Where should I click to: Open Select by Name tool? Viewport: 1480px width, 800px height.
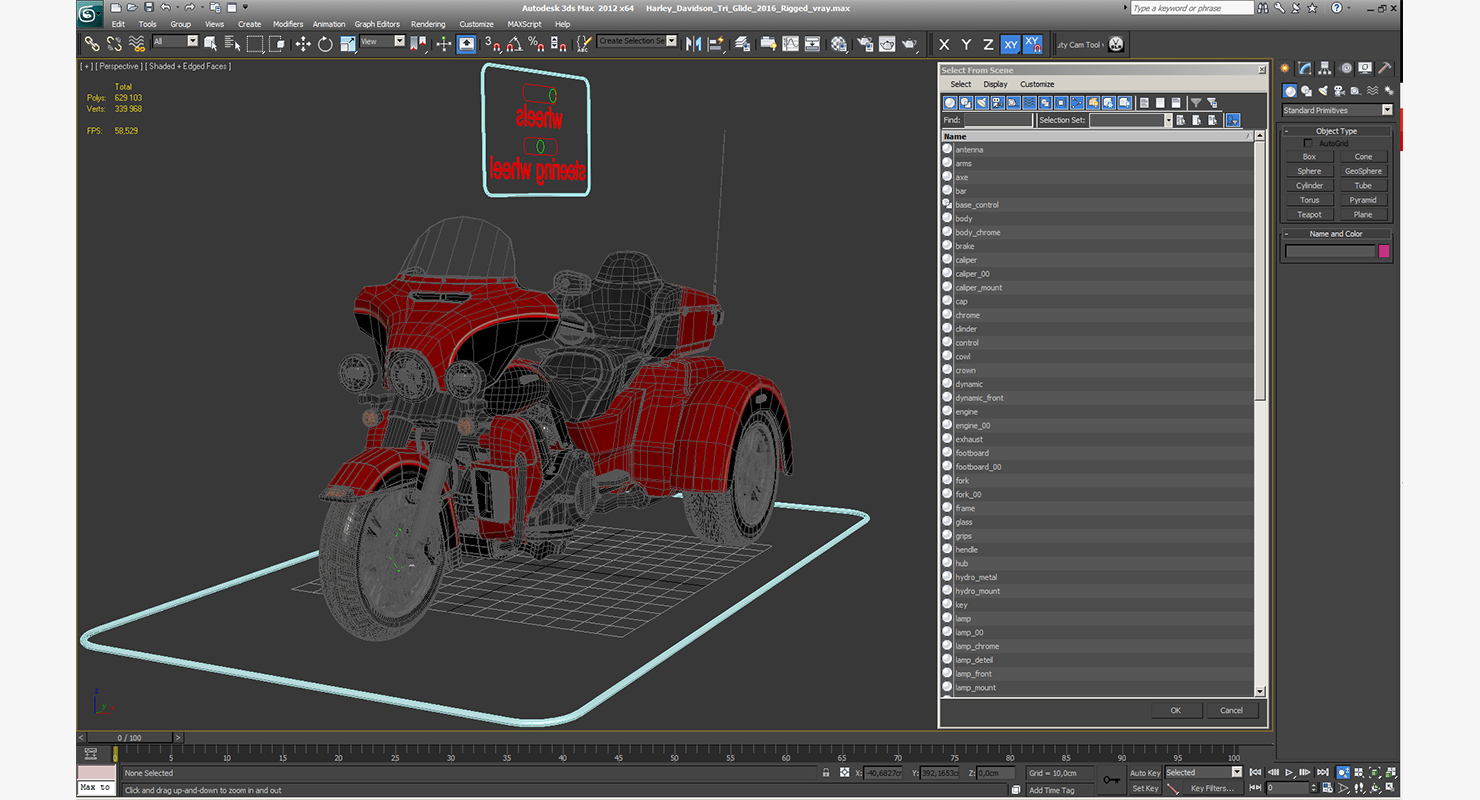(233, 44)
